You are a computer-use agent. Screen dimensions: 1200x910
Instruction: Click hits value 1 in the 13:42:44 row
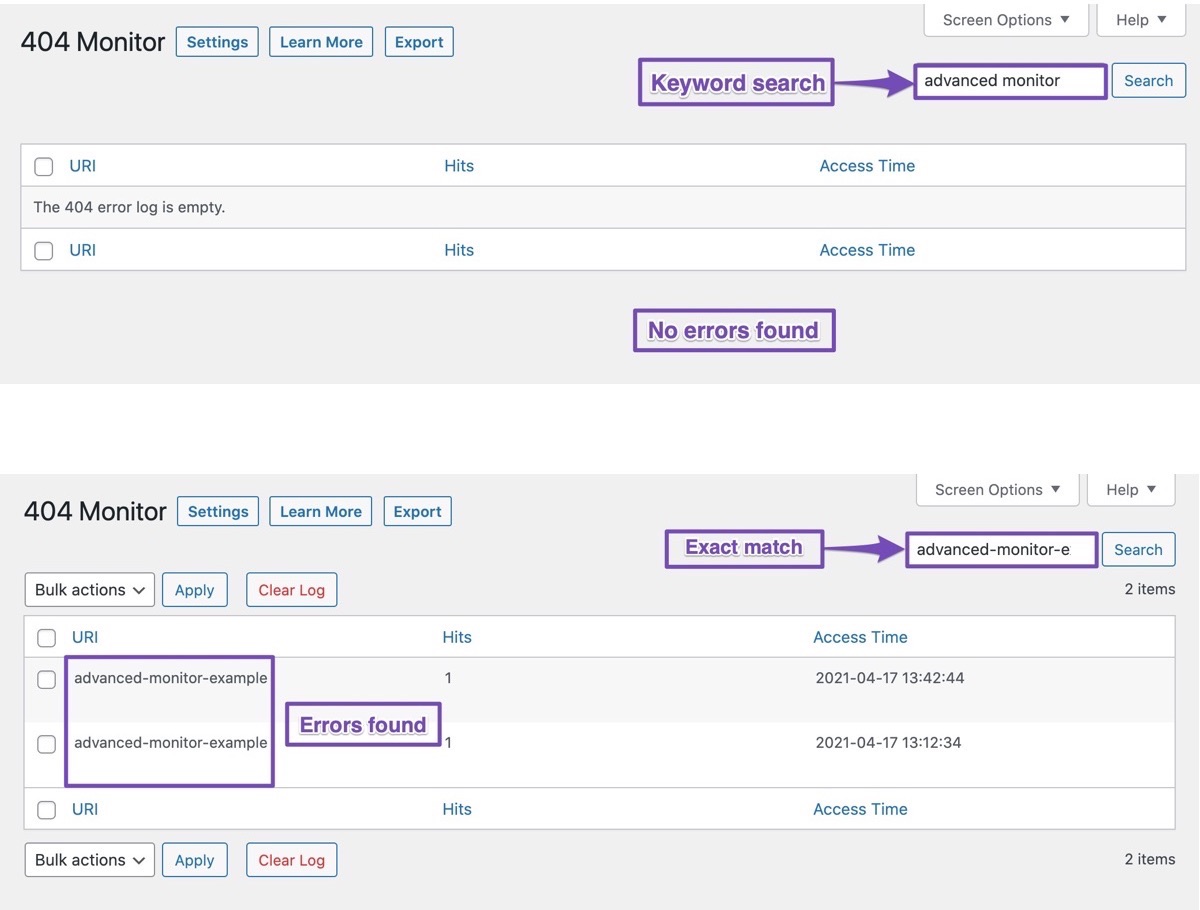[448, 678]
